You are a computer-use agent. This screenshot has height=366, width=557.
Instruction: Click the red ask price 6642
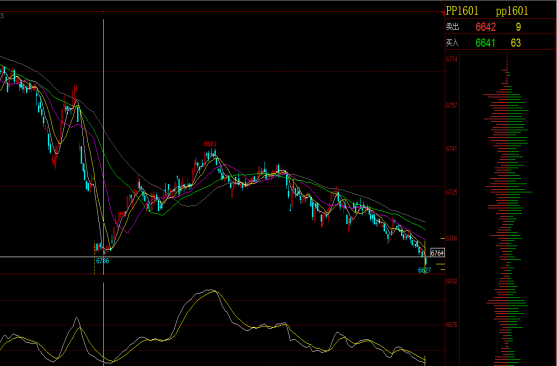coord(486,27)
